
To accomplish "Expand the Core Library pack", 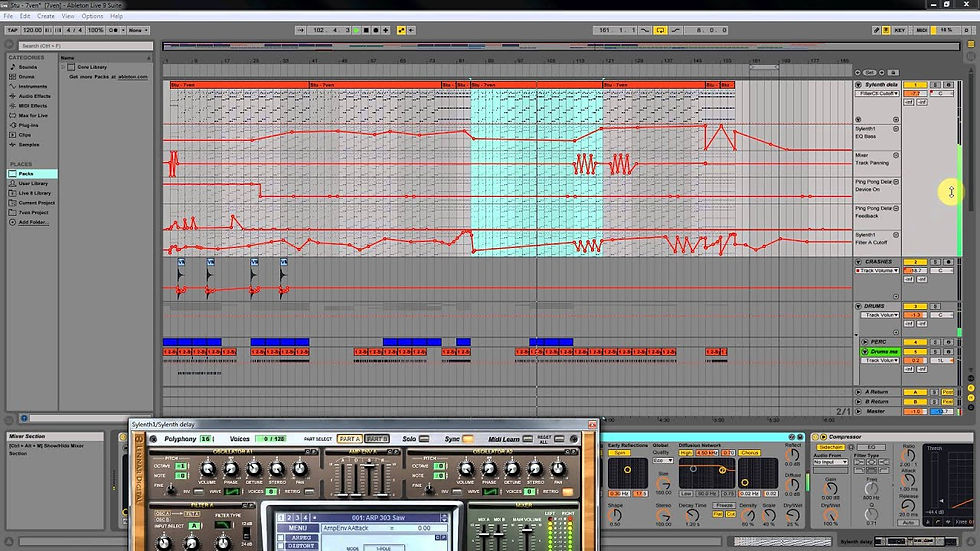I will point(63,67).
